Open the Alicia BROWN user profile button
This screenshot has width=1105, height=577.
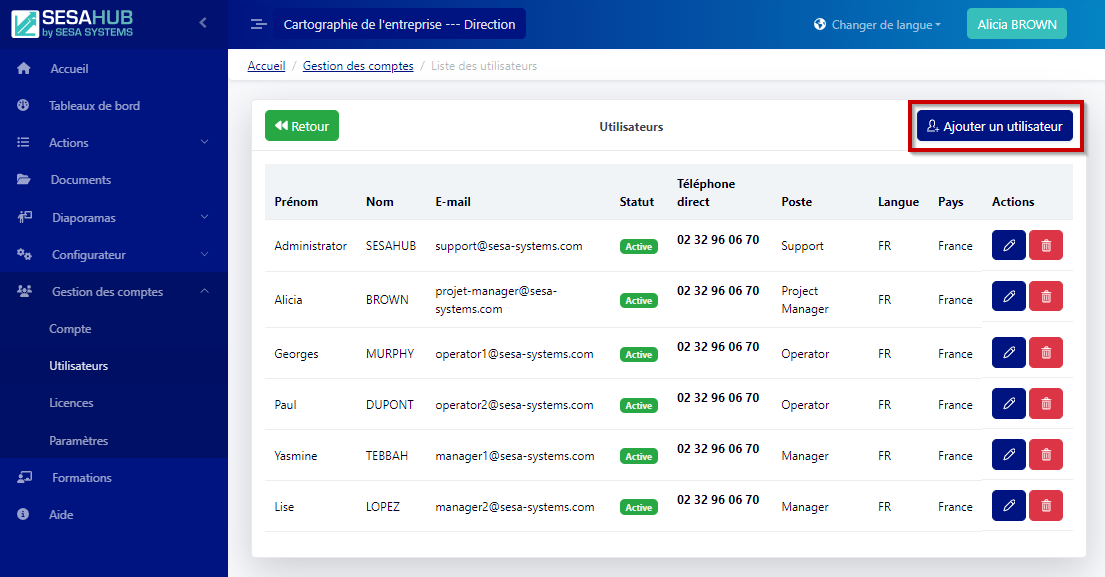1016,25
